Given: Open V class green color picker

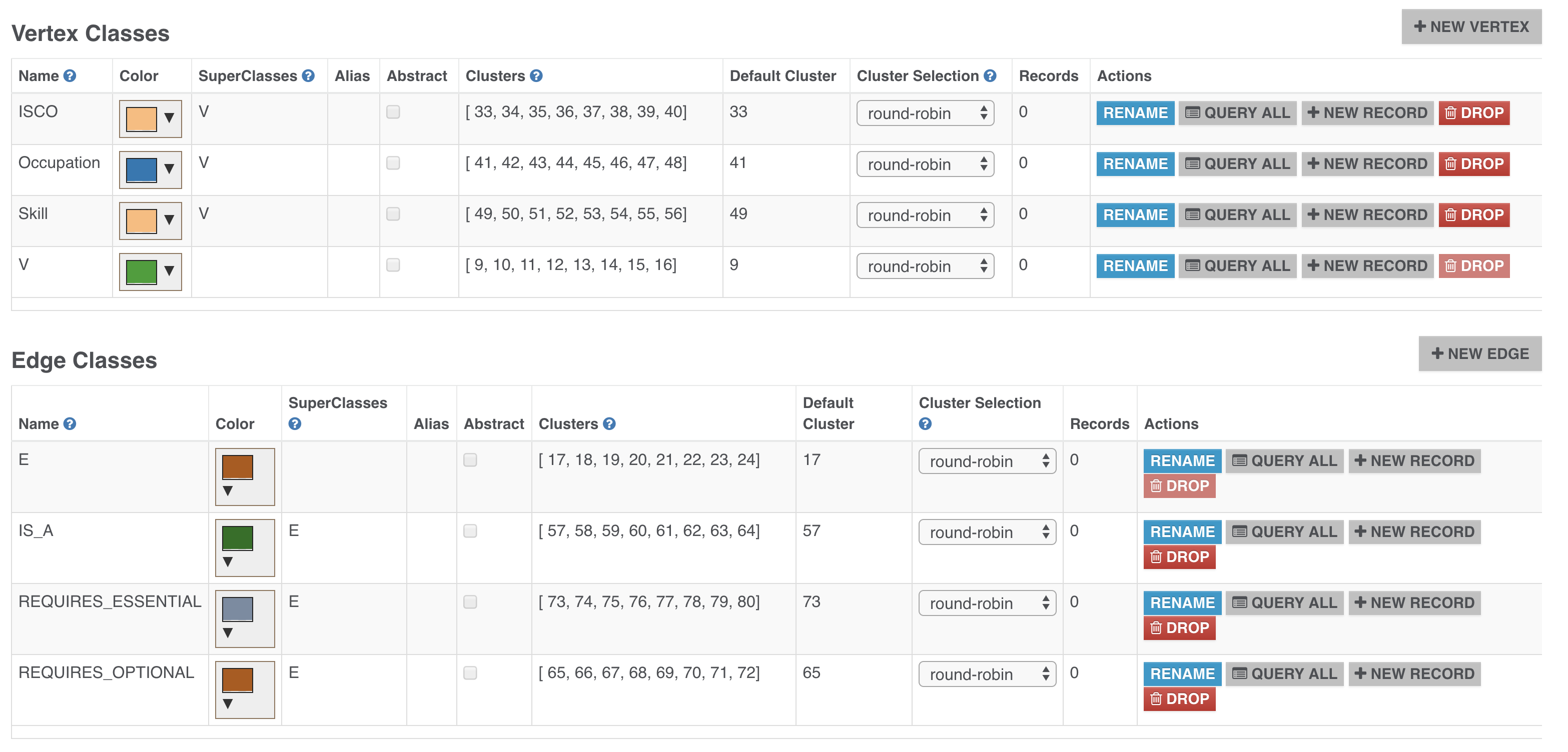Looking at the screenshot, I should (x=151, y=272).
